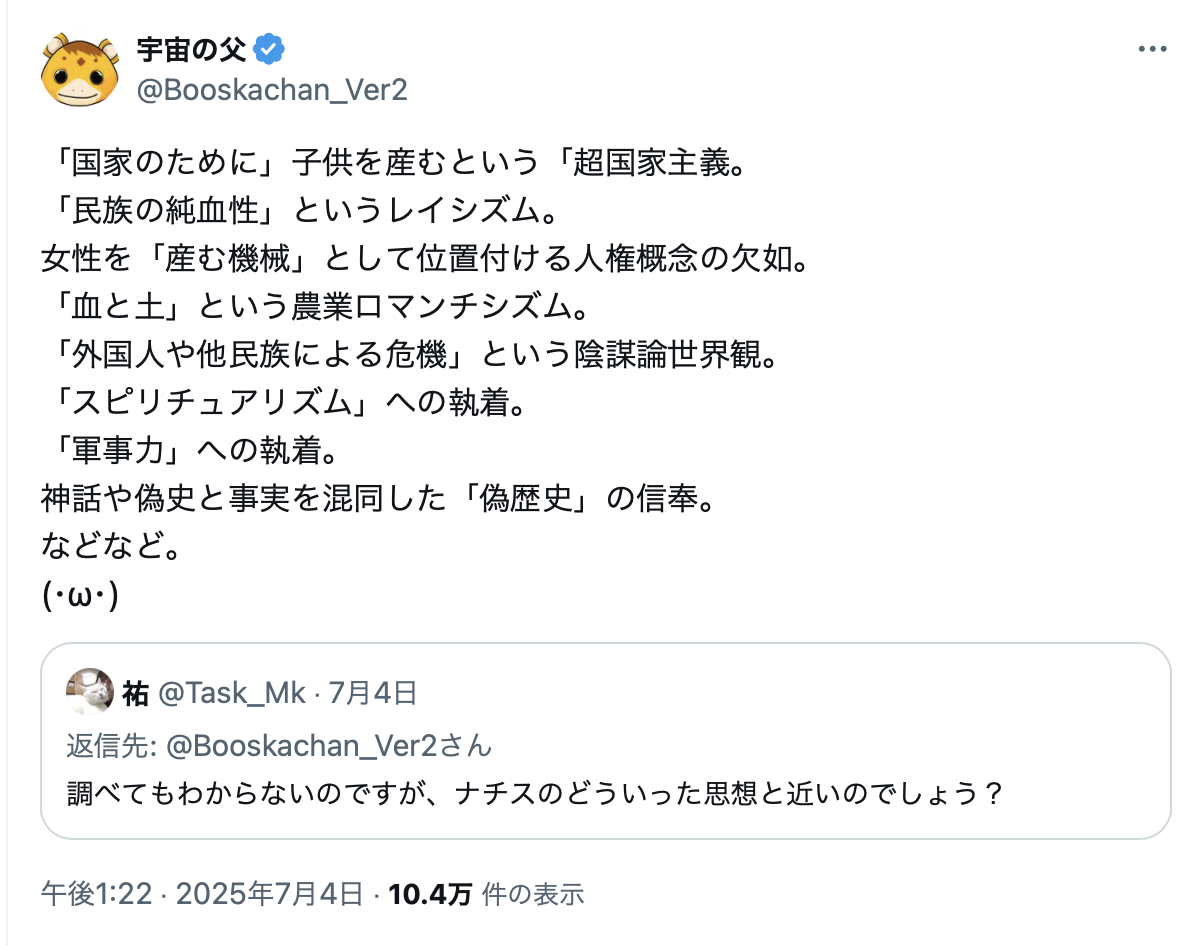1198x946 pixels.
Task: Click the 「軍事力」への執着 line
Action: click(192, 450)
